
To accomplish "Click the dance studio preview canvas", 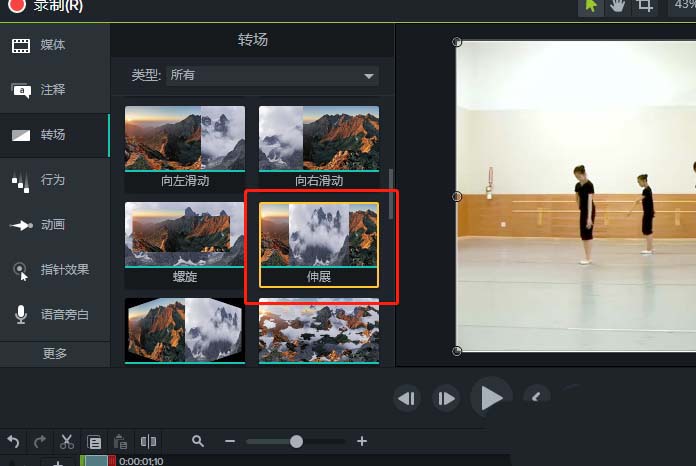I will (576, 197).
